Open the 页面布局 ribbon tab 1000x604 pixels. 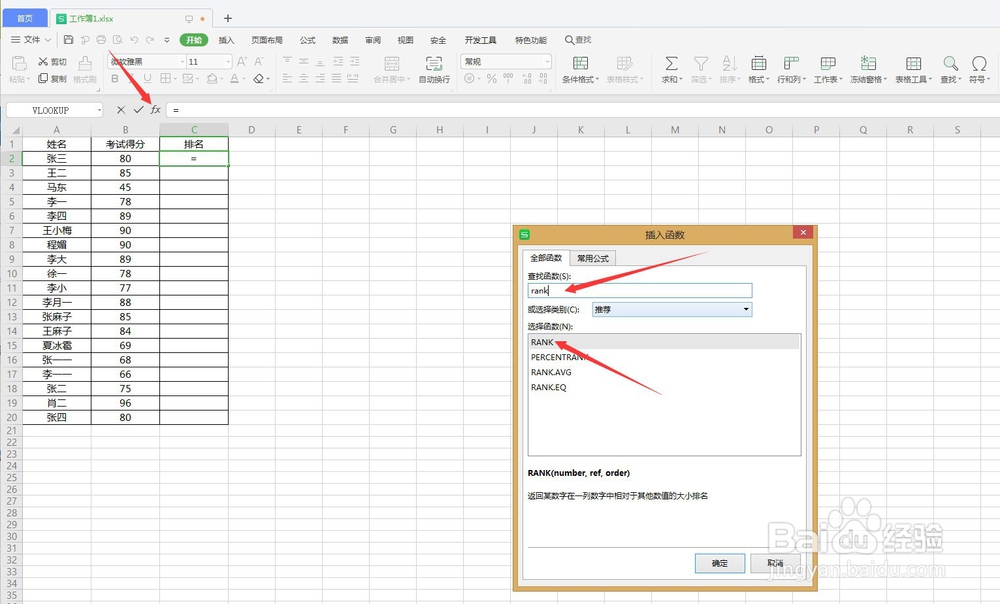click(x=267, y=40)
